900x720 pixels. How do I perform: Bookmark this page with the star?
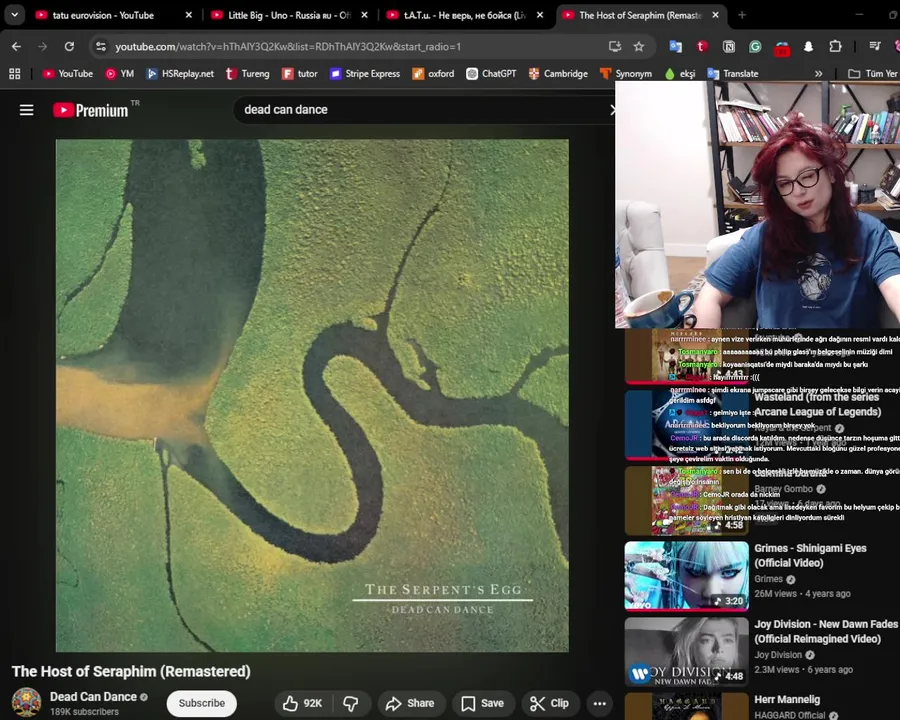point(639,47)
